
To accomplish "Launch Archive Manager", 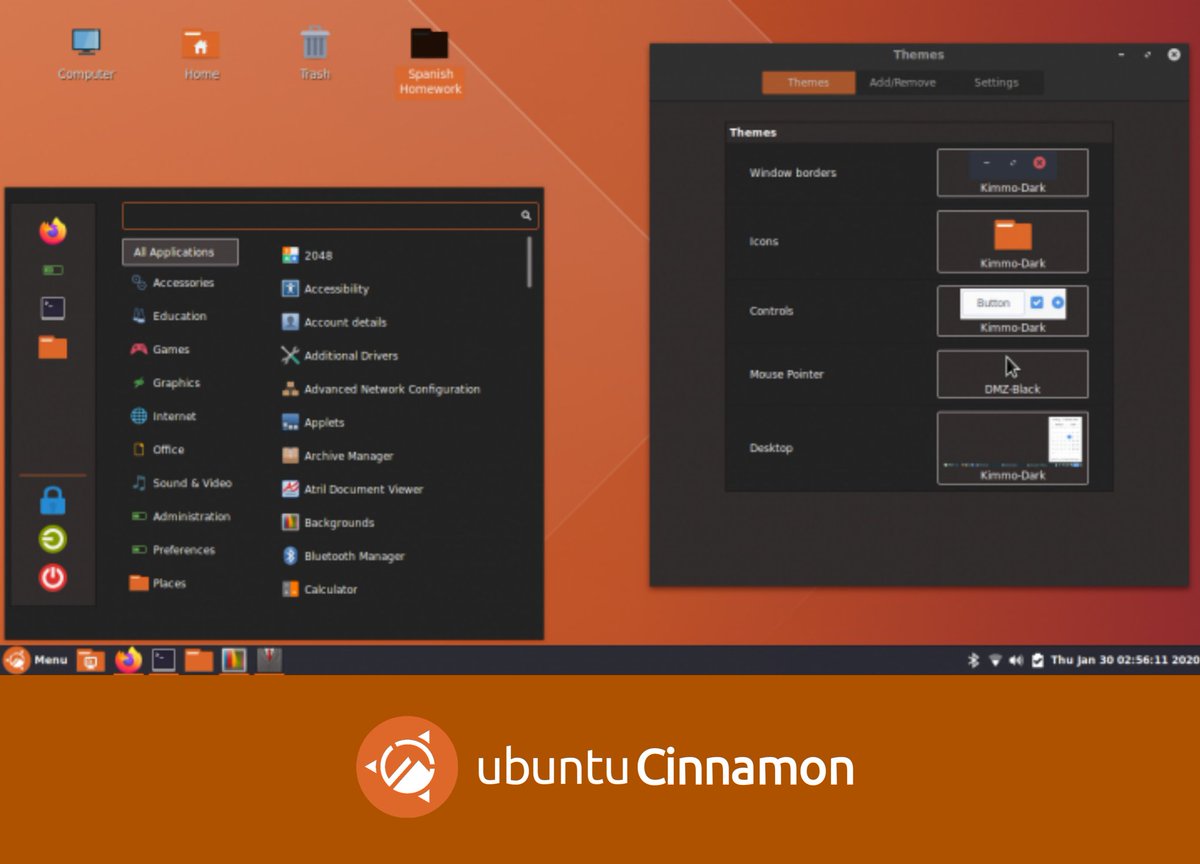I will (x=337, y=456).
